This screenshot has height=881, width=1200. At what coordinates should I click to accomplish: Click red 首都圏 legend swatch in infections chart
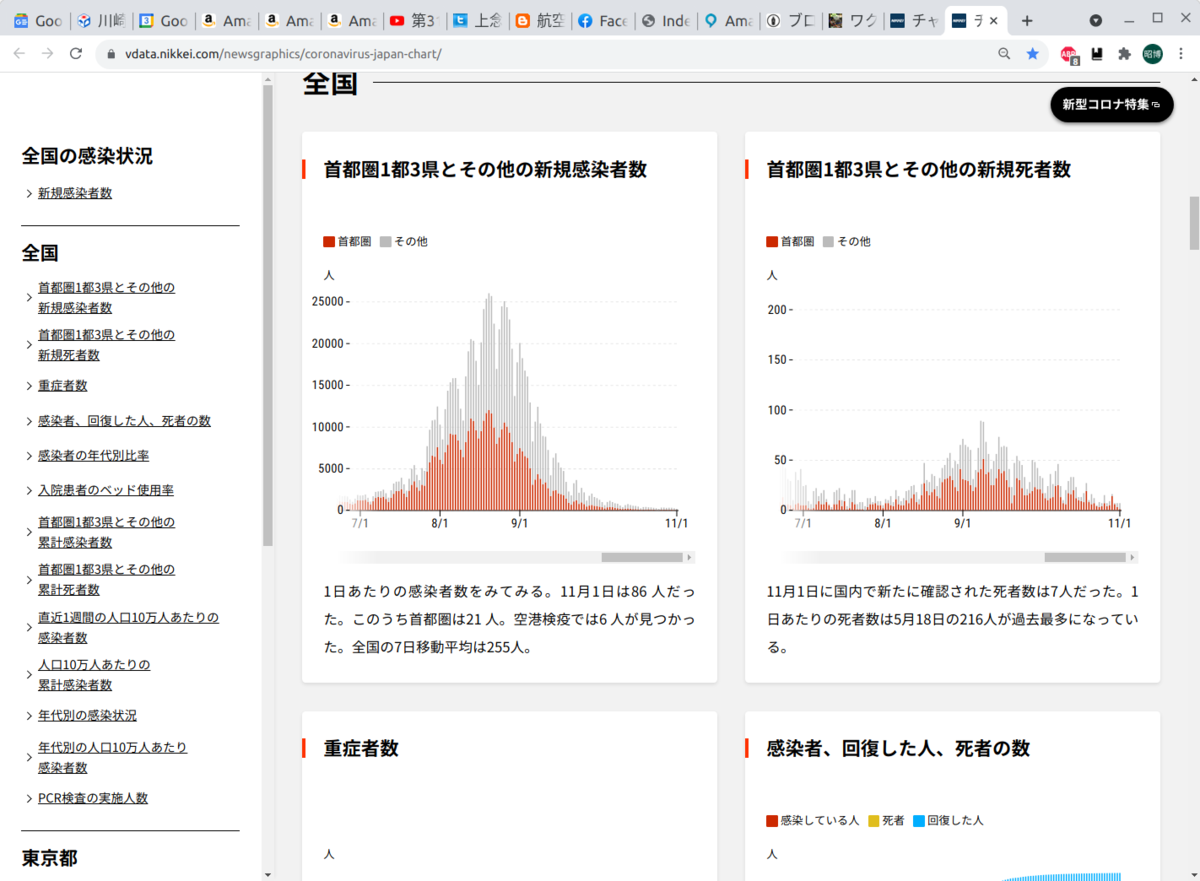(x=329, y=241)
